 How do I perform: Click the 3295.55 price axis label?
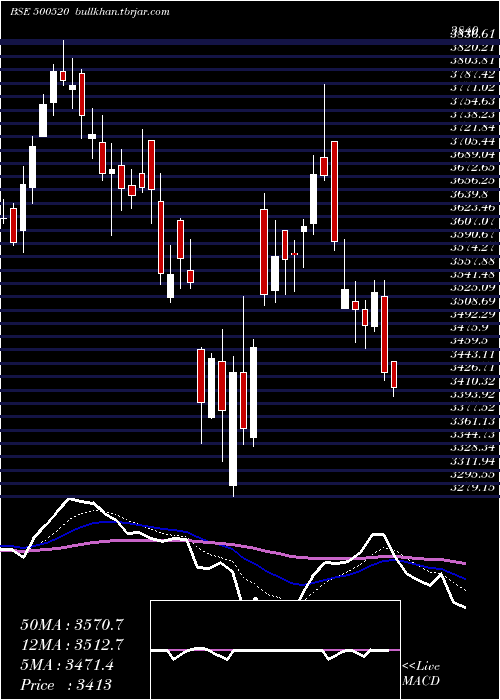coord(472,474)
